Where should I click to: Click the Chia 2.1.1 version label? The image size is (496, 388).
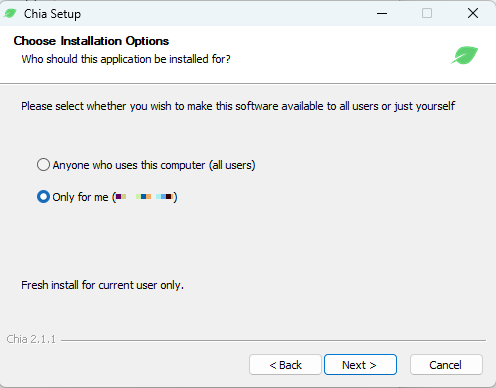(x=31, y=339)
